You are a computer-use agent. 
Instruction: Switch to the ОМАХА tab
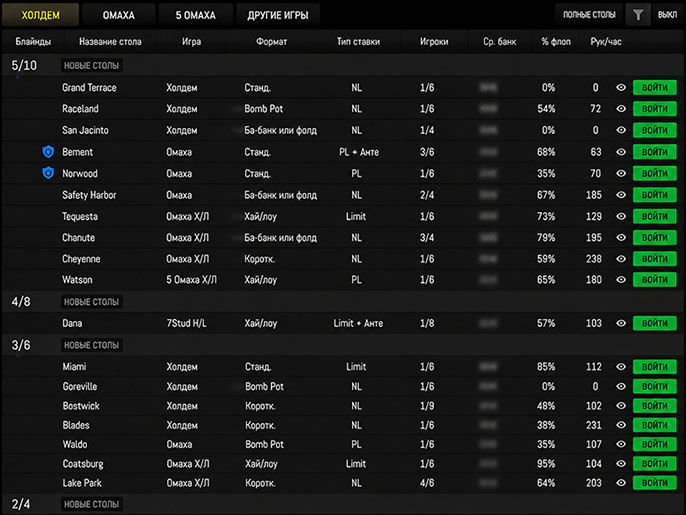click(x=119, y=15)
